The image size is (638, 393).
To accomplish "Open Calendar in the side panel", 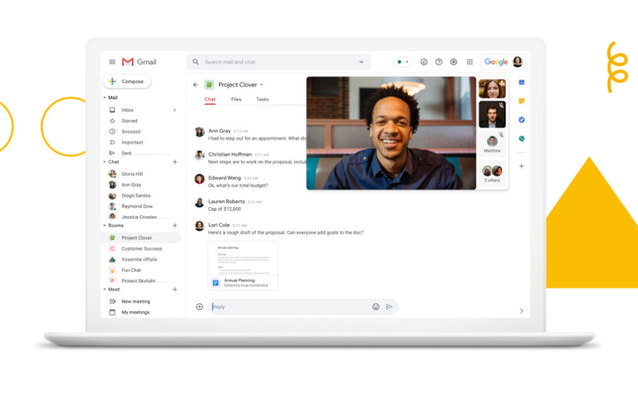I will click(x=522, y=83).
